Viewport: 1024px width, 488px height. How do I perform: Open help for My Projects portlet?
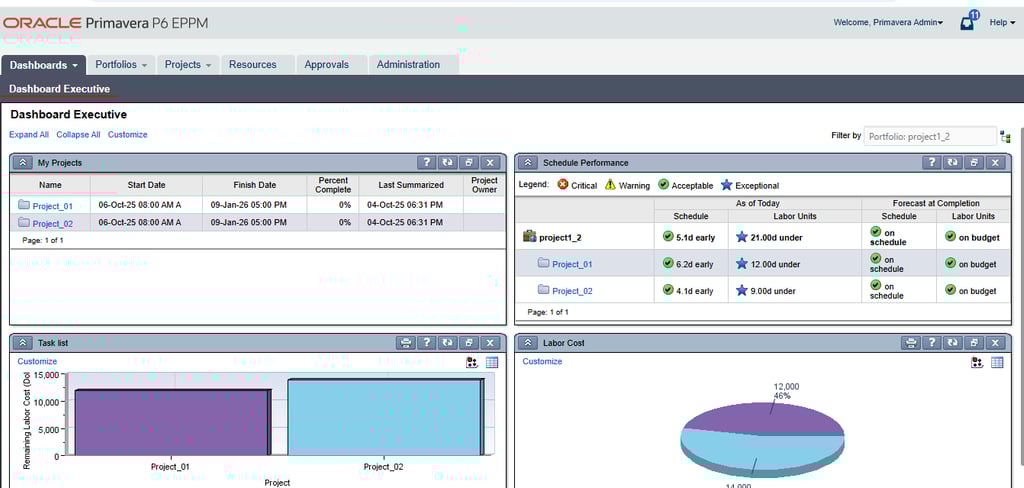pyautogui.click(x=426, y=163)
